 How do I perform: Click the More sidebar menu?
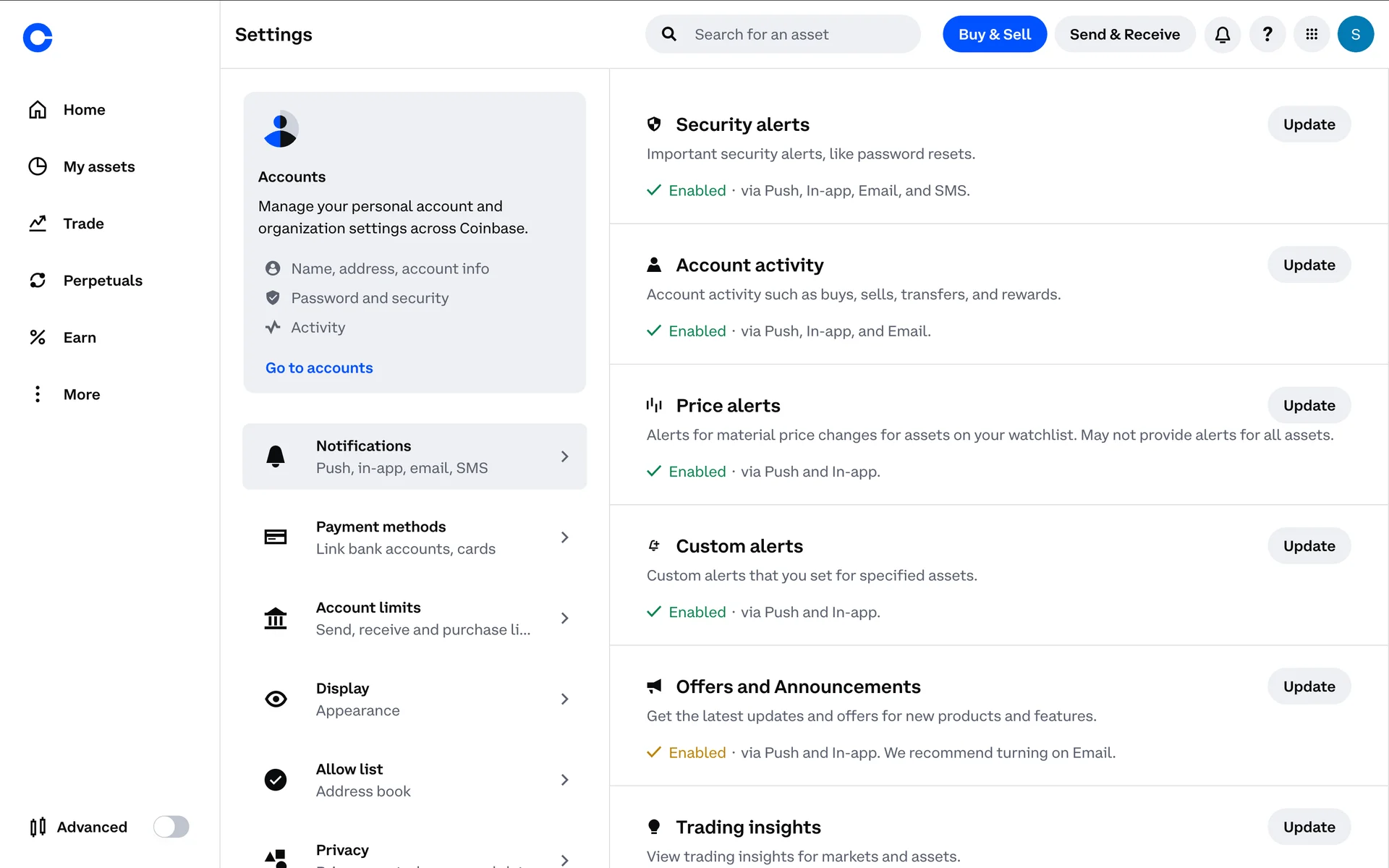pyautogui.click(x=81, y=394)
